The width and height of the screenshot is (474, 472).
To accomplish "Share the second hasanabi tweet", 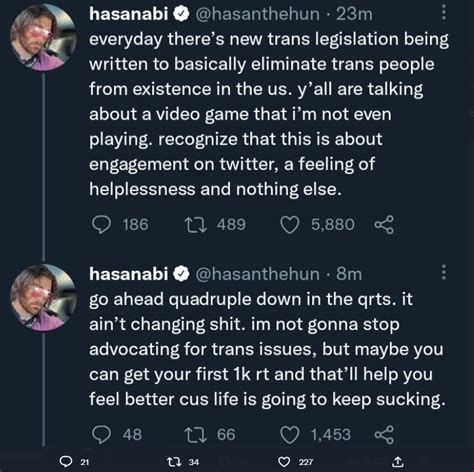I will (x=384, y=435).
